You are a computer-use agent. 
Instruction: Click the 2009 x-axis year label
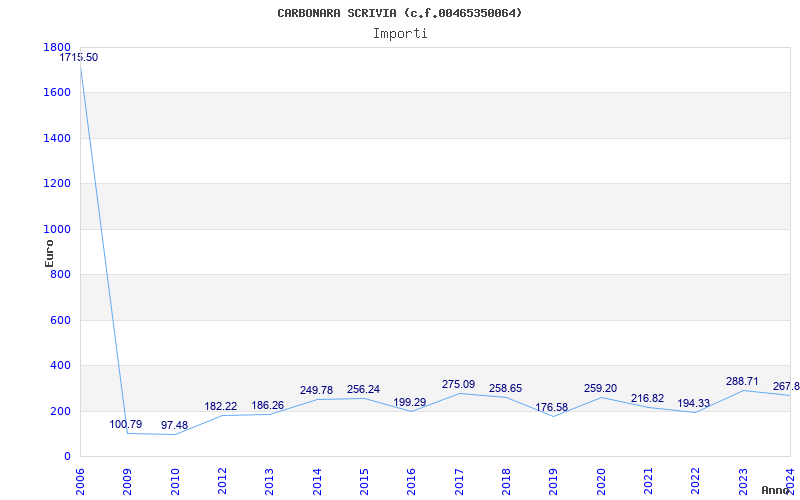[x=128, y=481]
